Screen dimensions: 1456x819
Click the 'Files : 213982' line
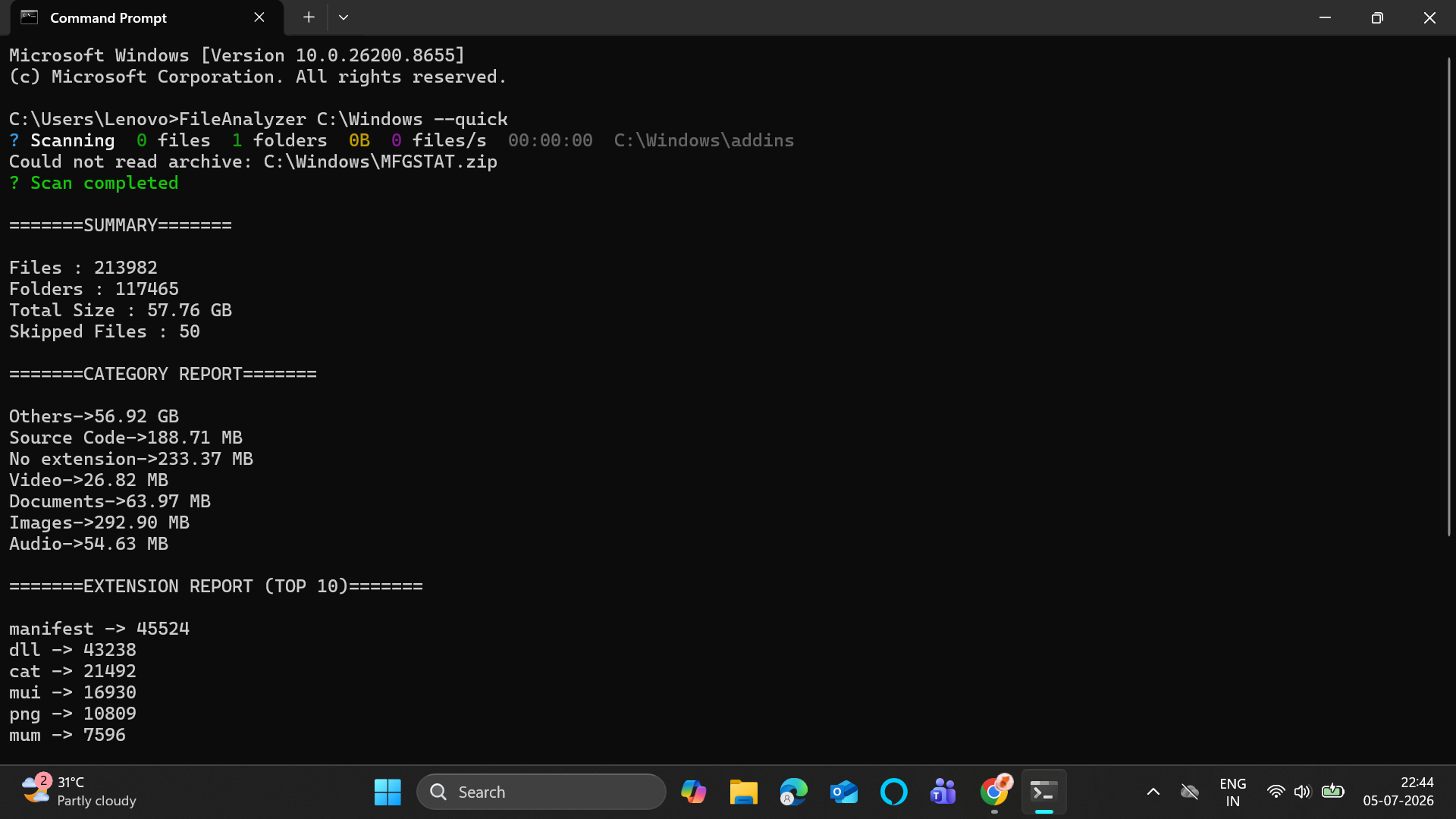[83, 268]
